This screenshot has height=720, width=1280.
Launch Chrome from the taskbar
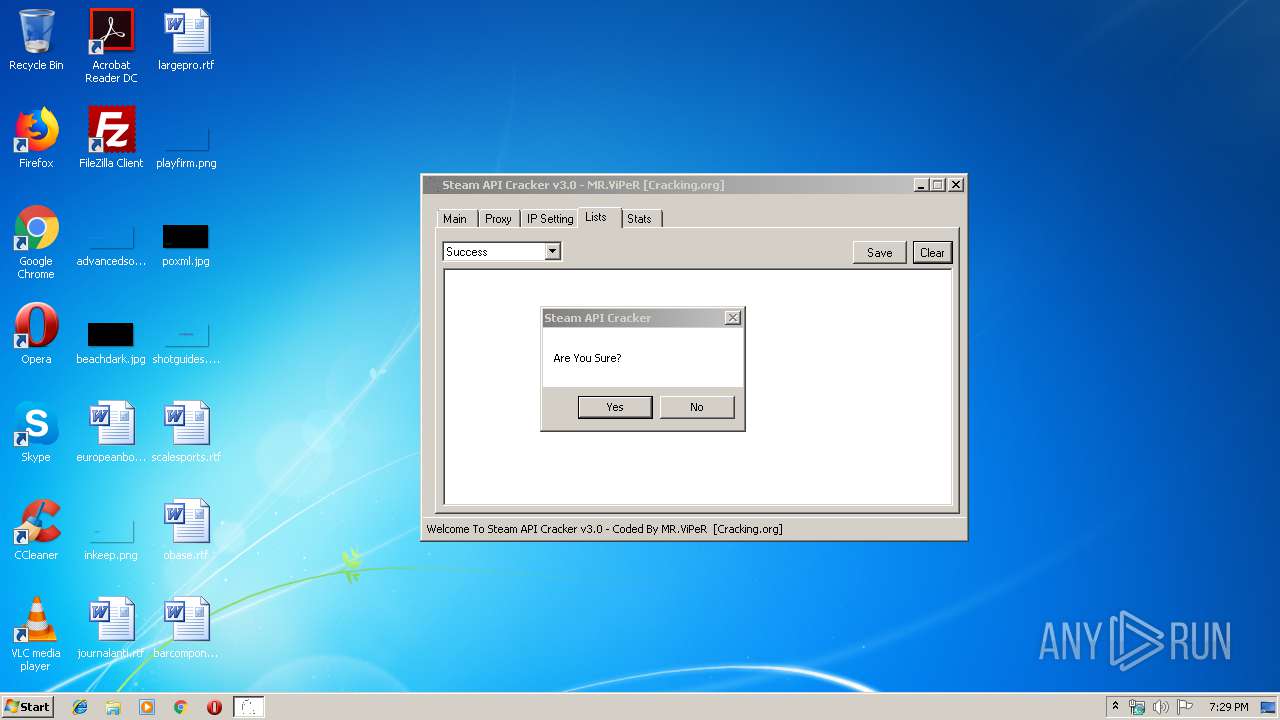click(x=181, y=707)
